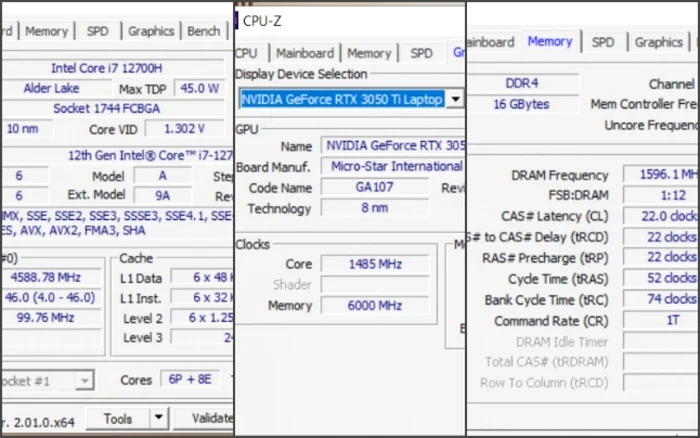
Task: Switch to Graphics tab in left window
Action: [x=151, y=31]
